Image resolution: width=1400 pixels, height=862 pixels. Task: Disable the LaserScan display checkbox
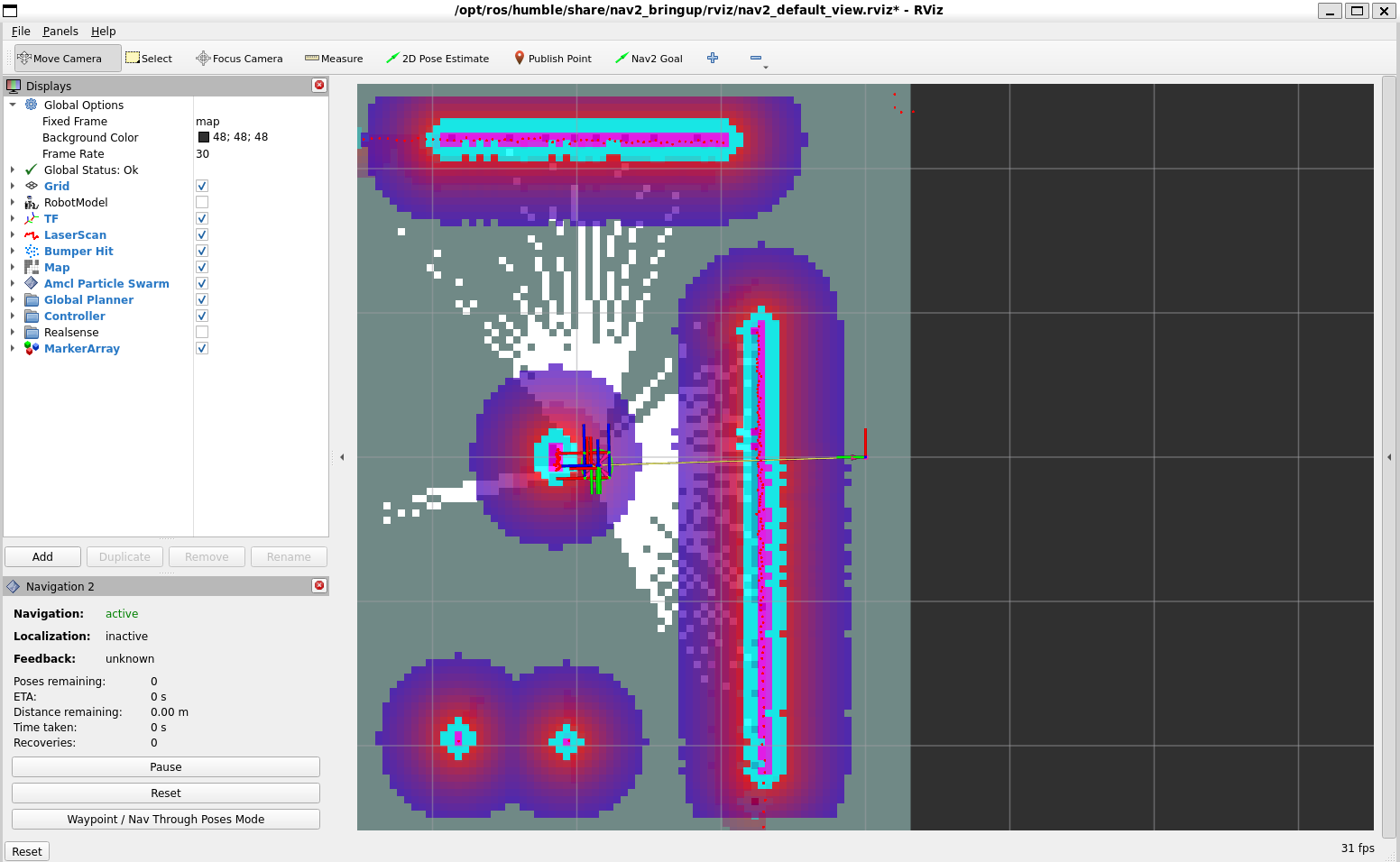point(202,234)
